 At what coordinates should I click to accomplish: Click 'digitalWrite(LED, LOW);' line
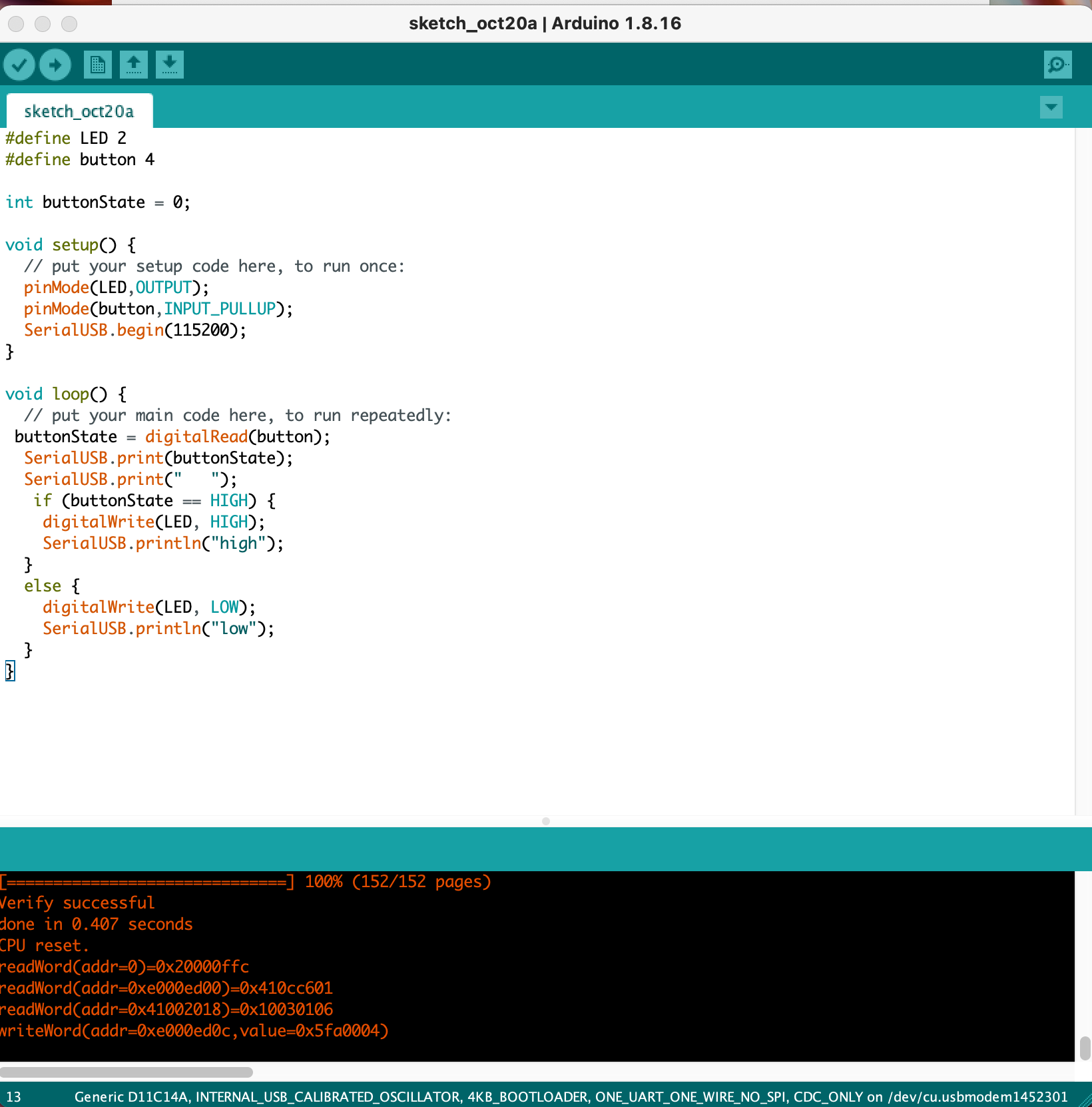149,607
